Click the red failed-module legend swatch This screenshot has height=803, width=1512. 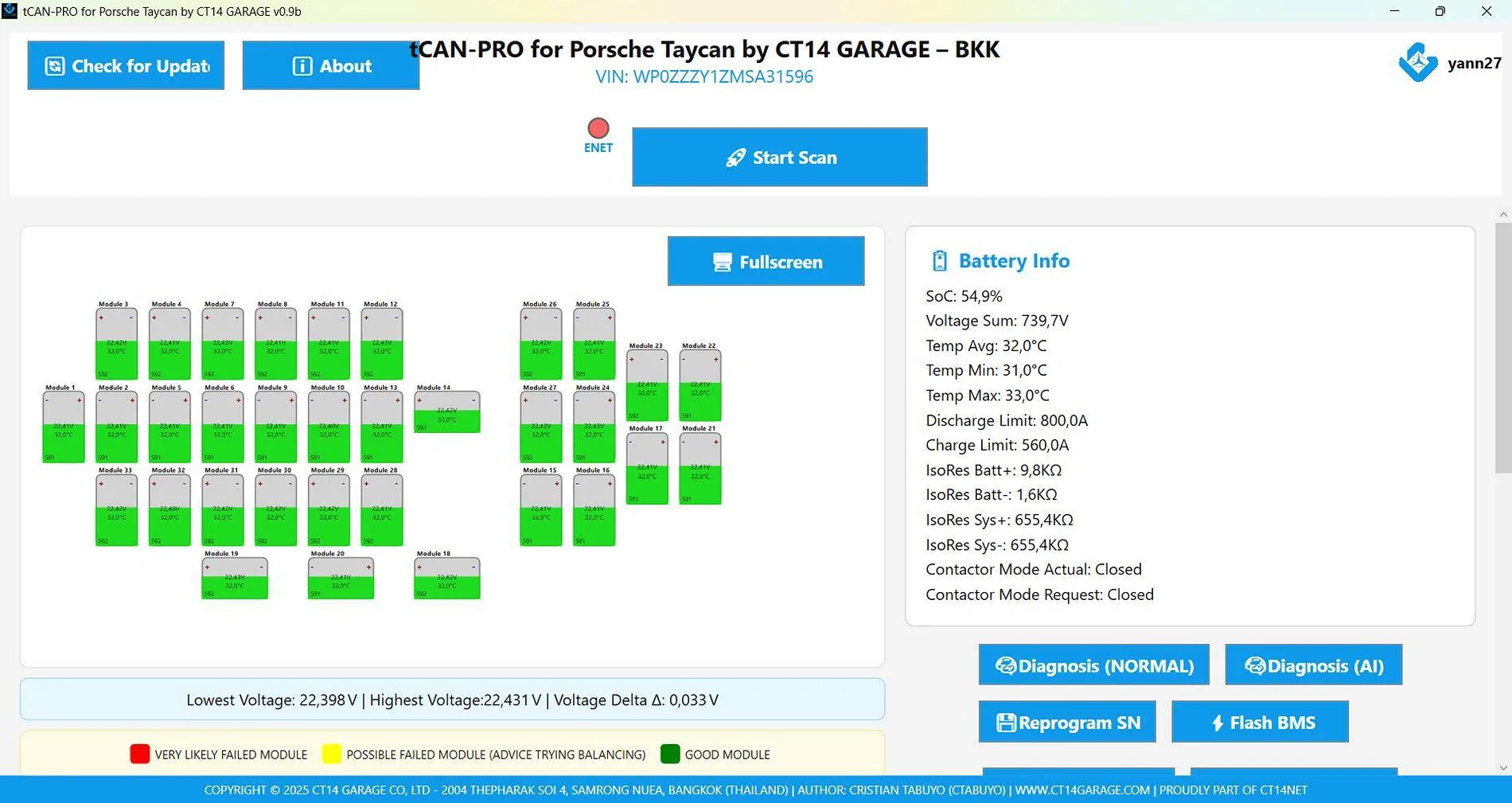(x=140, y=754)
